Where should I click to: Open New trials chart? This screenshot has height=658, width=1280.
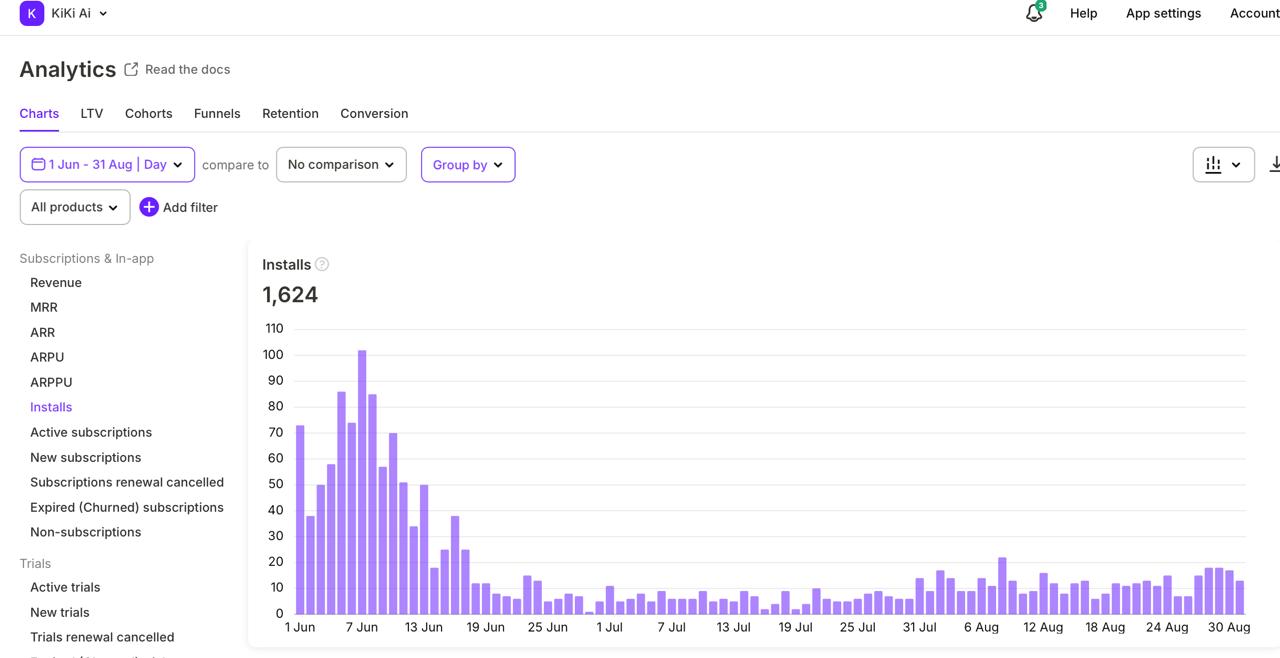coord(60,612)
